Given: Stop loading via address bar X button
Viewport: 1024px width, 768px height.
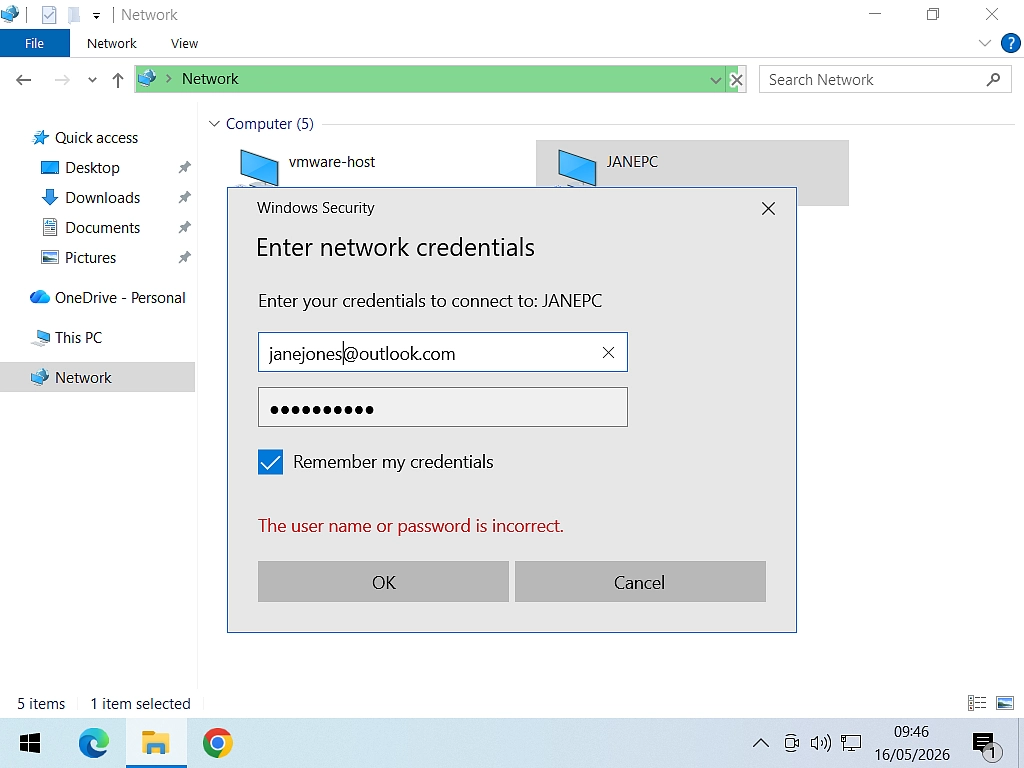Looking at the screenshot, I should coord(736,80).
